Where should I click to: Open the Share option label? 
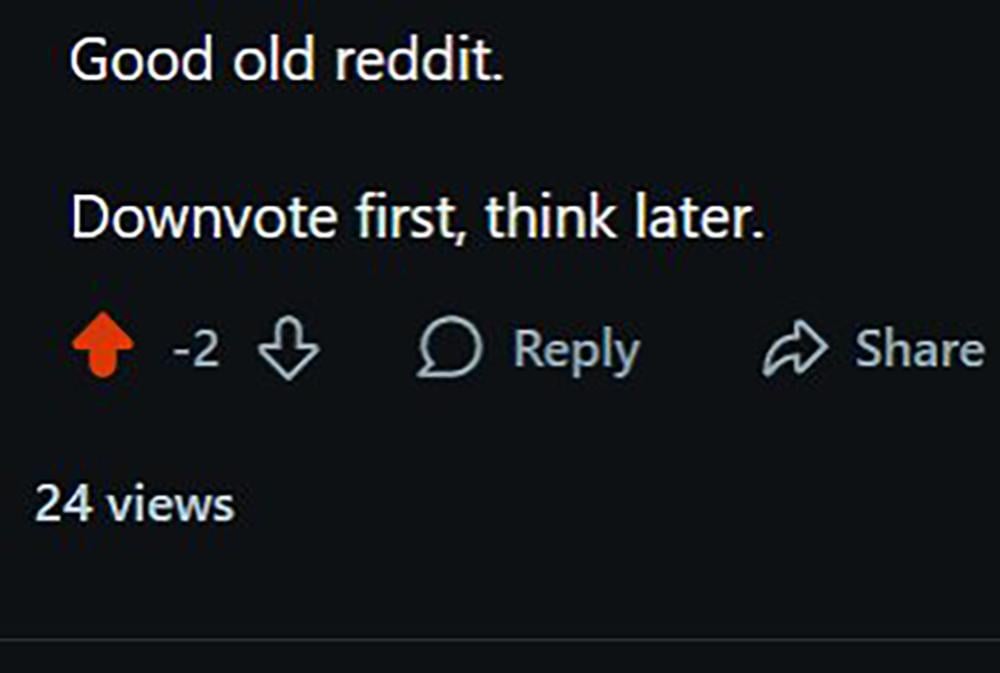coord(919,350)
